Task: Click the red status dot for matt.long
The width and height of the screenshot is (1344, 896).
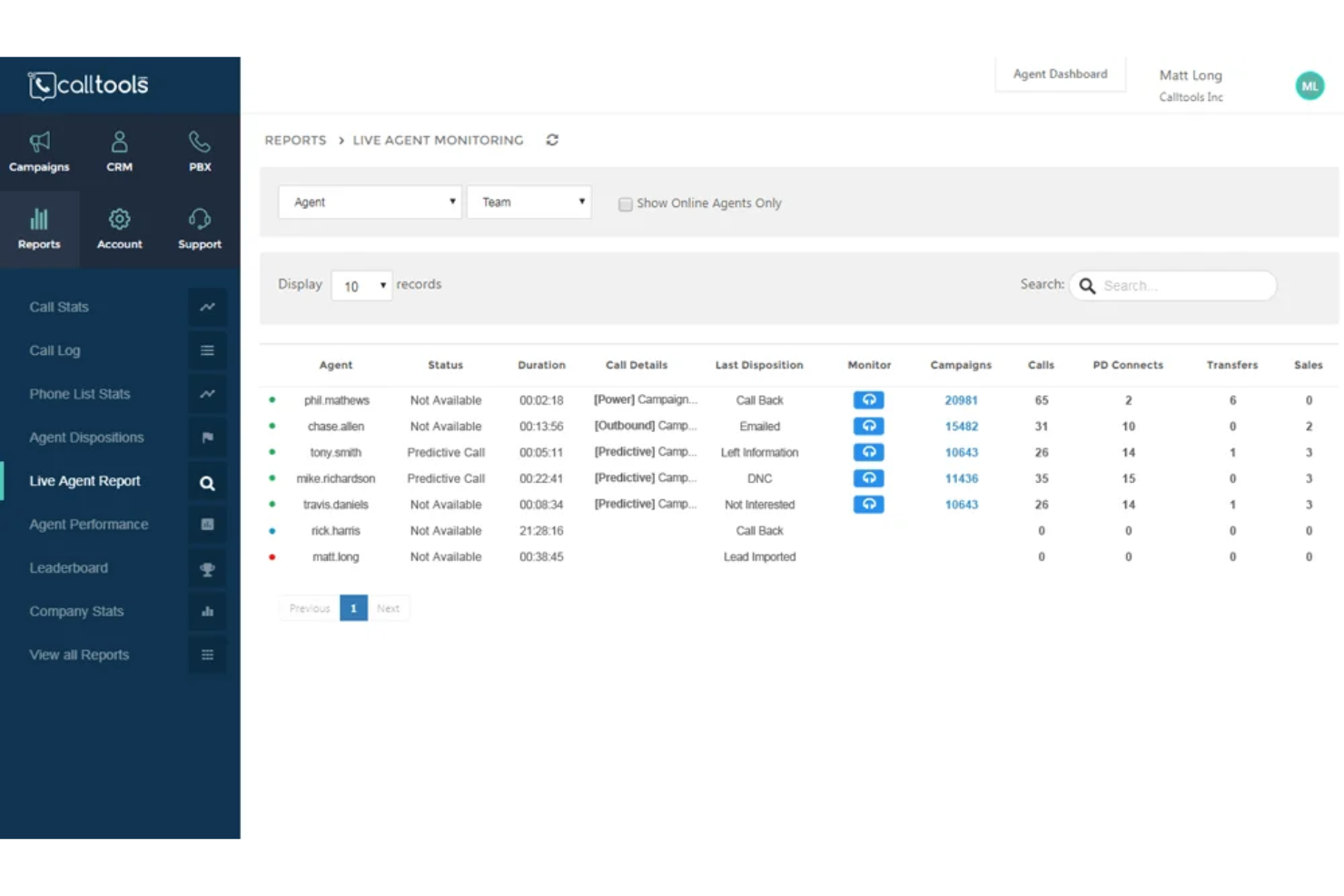Action: (272, 556)
